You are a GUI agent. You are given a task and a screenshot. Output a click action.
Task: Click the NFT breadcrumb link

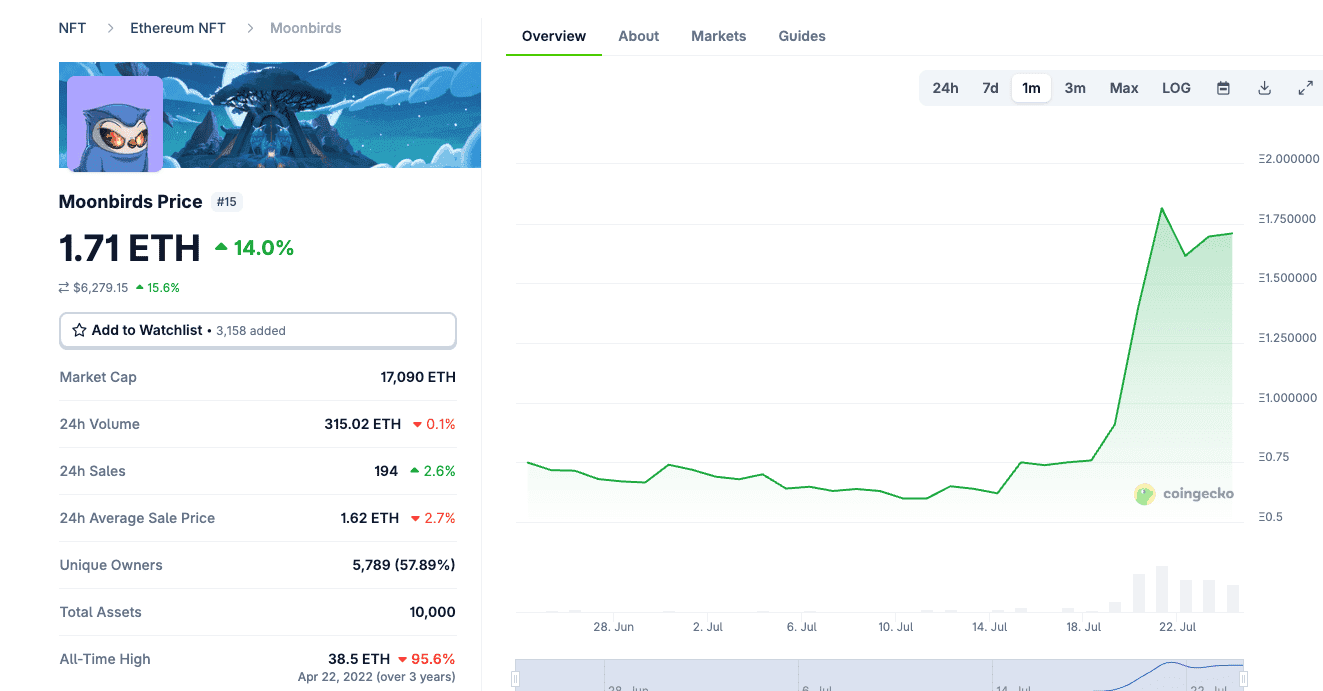pos(73,28)
